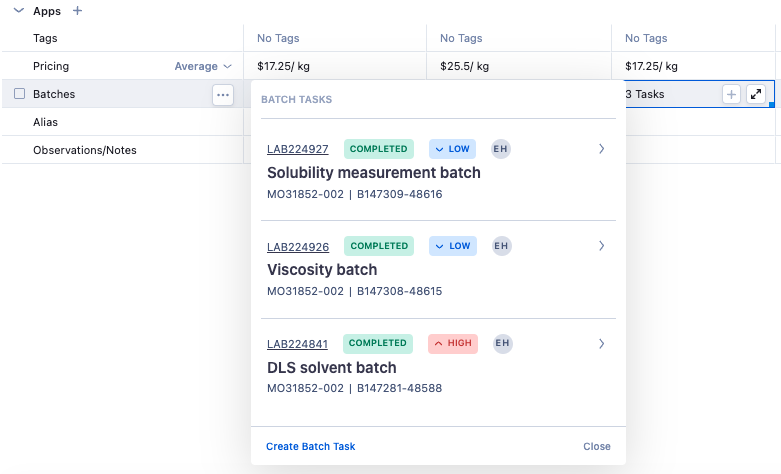Screen dimensions: 781x474
Task: Click the expand arrows icon in Tasks cell
Action: (756, 94)
